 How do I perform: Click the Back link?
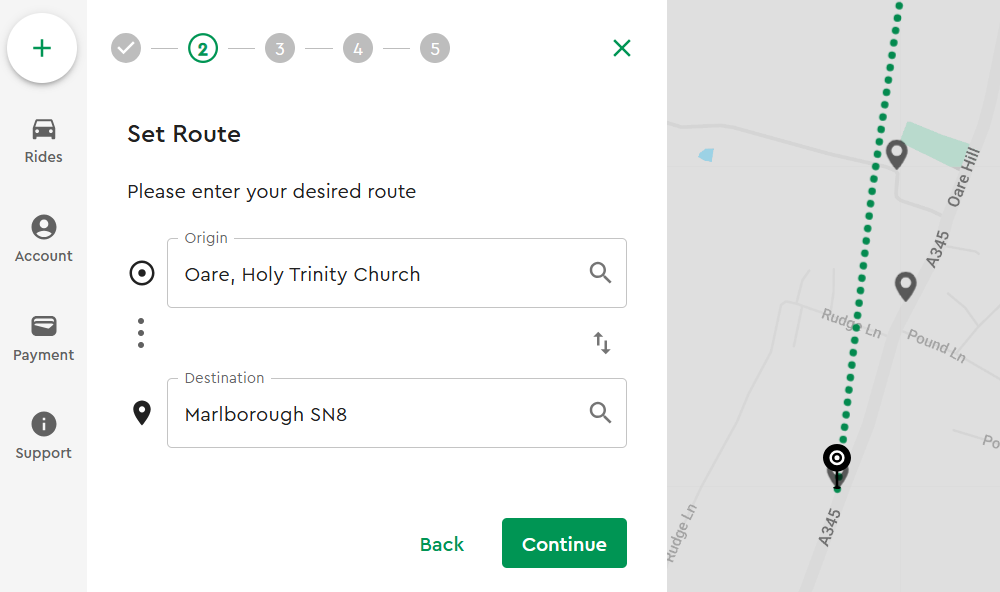pyautogui.click(x=442, y=544)
